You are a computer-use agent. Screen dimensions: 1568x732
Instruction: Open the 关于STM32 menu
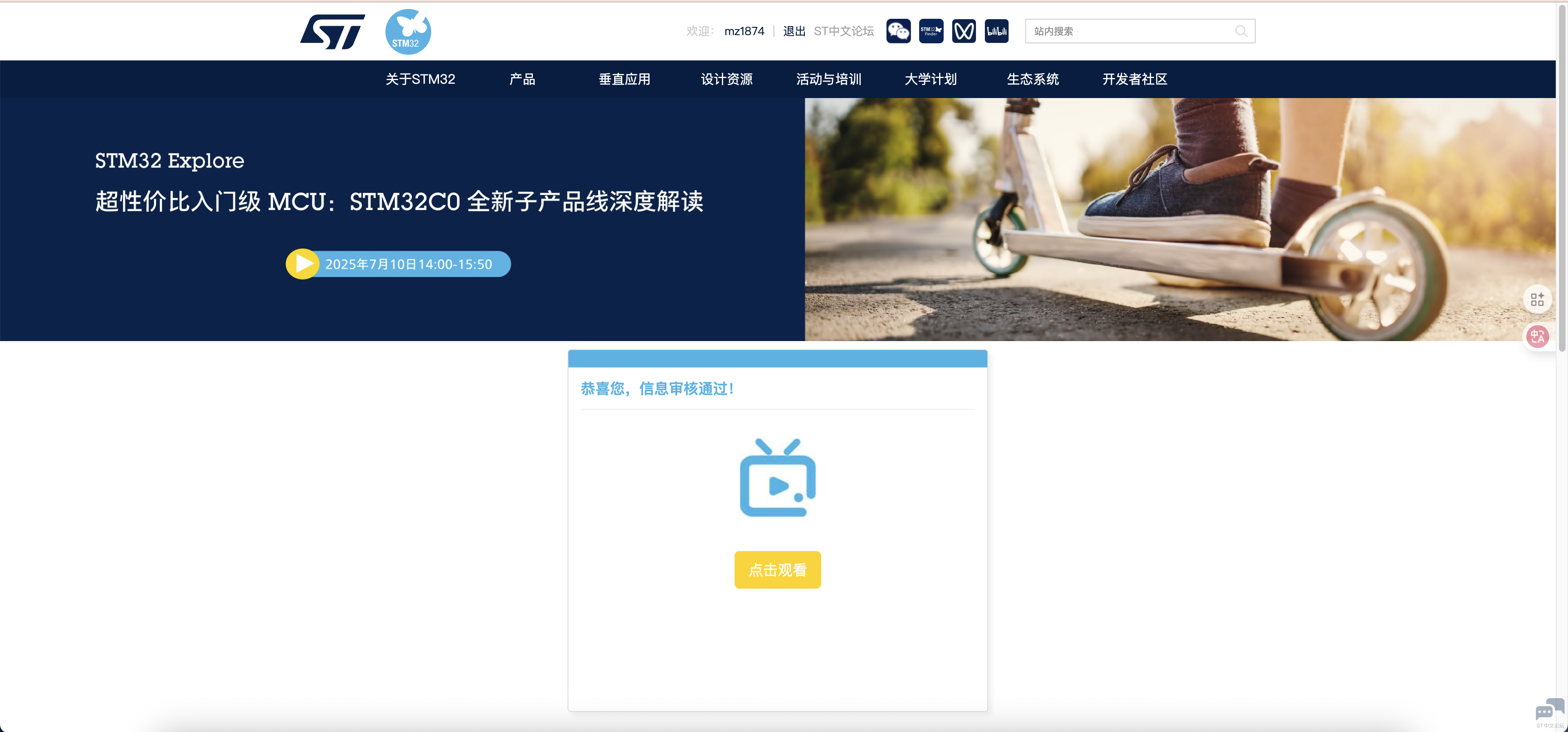point(420,79)
